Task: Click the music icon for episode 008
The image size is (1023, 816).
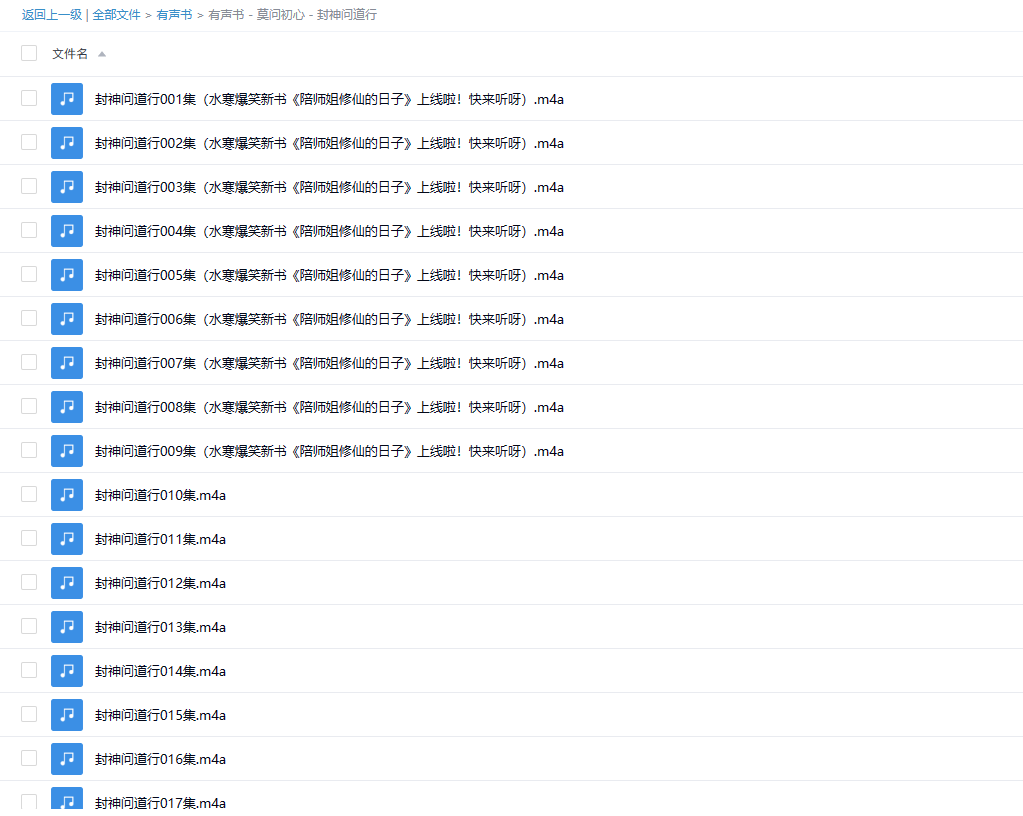Action: click(67, 407)
